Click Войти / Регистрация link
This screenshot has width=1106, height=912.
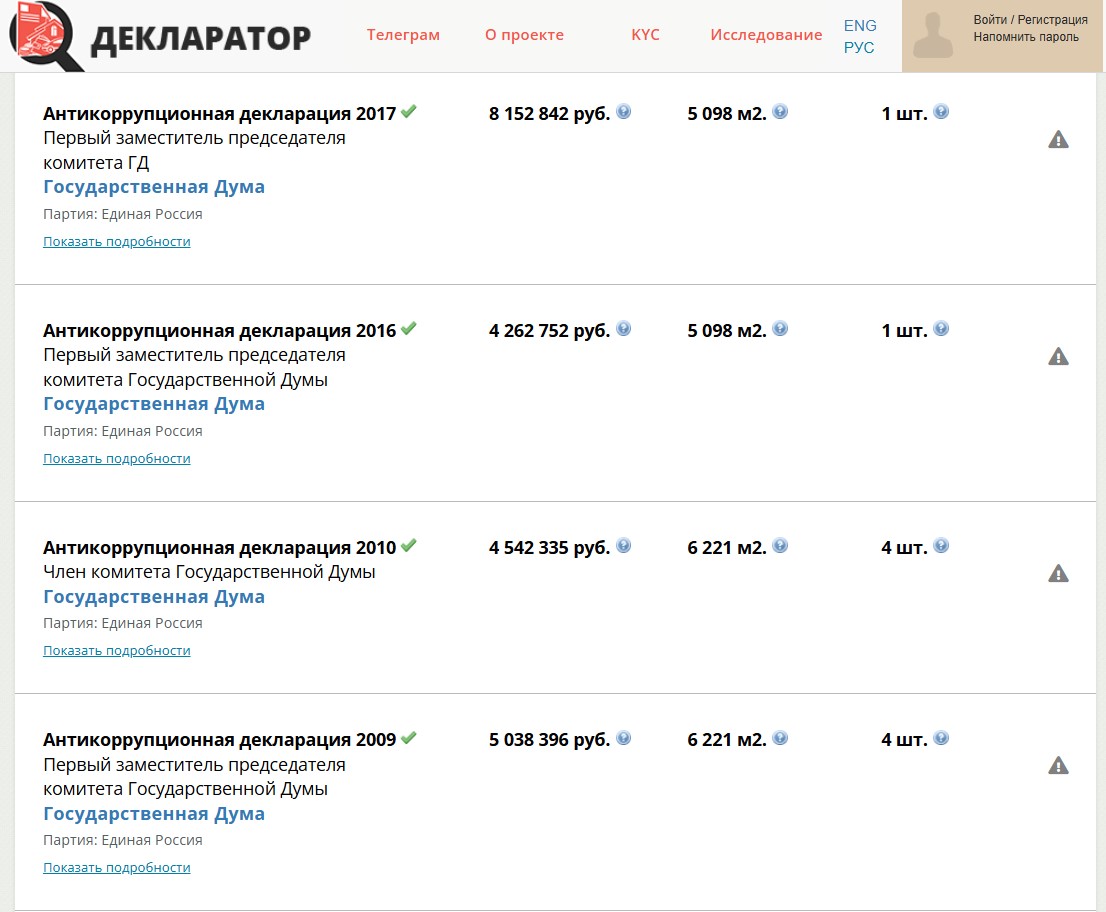pos(1030,20)
